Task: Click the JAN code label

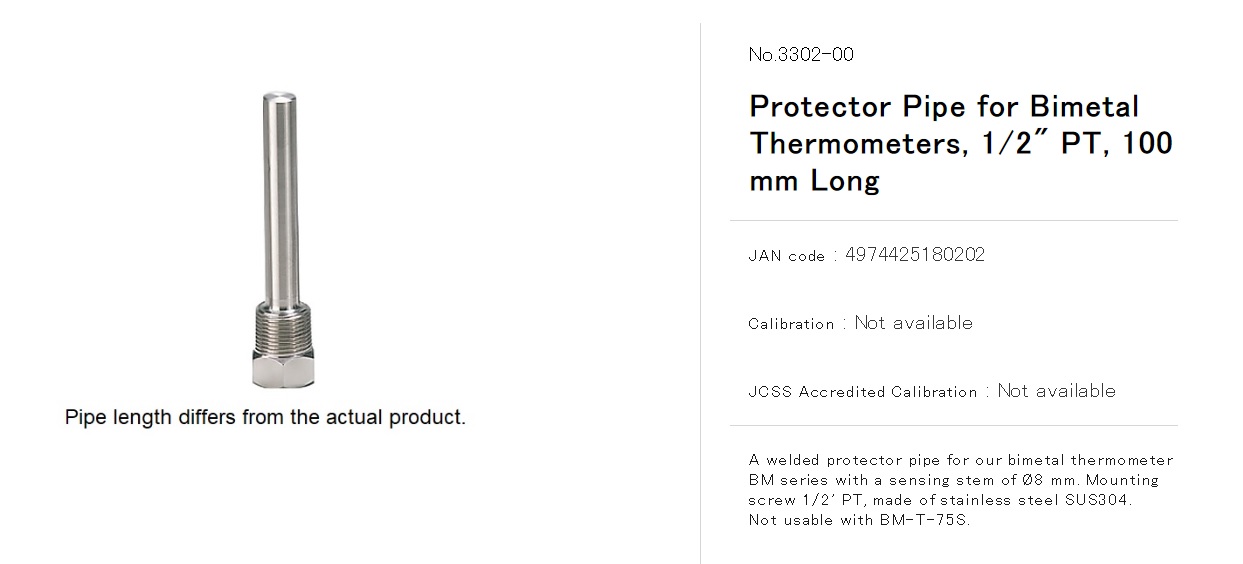Action: pyautogui.click(x=787, y=256)
